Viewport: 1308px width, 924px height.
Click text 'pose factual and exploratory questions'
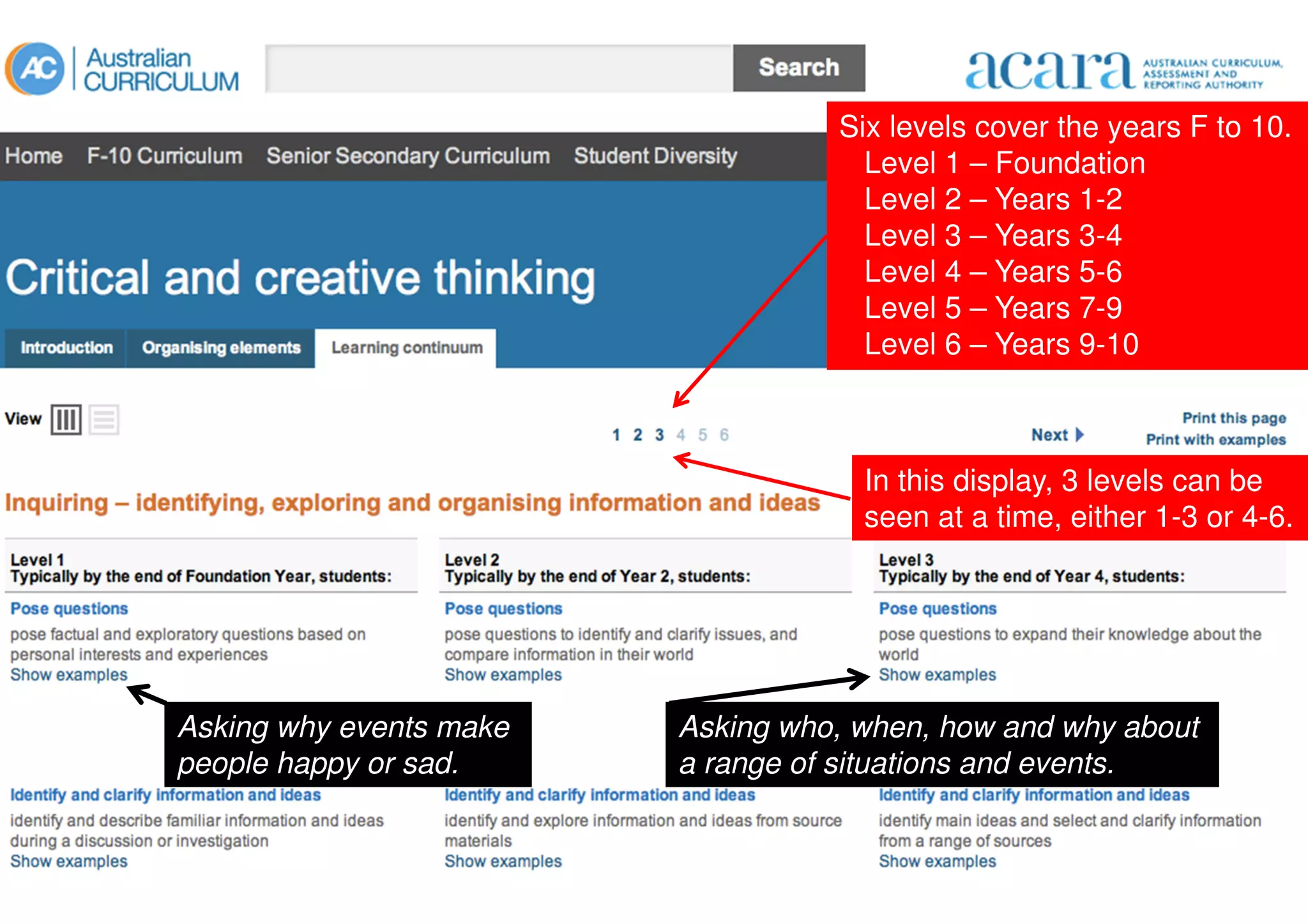pos(151,635)
